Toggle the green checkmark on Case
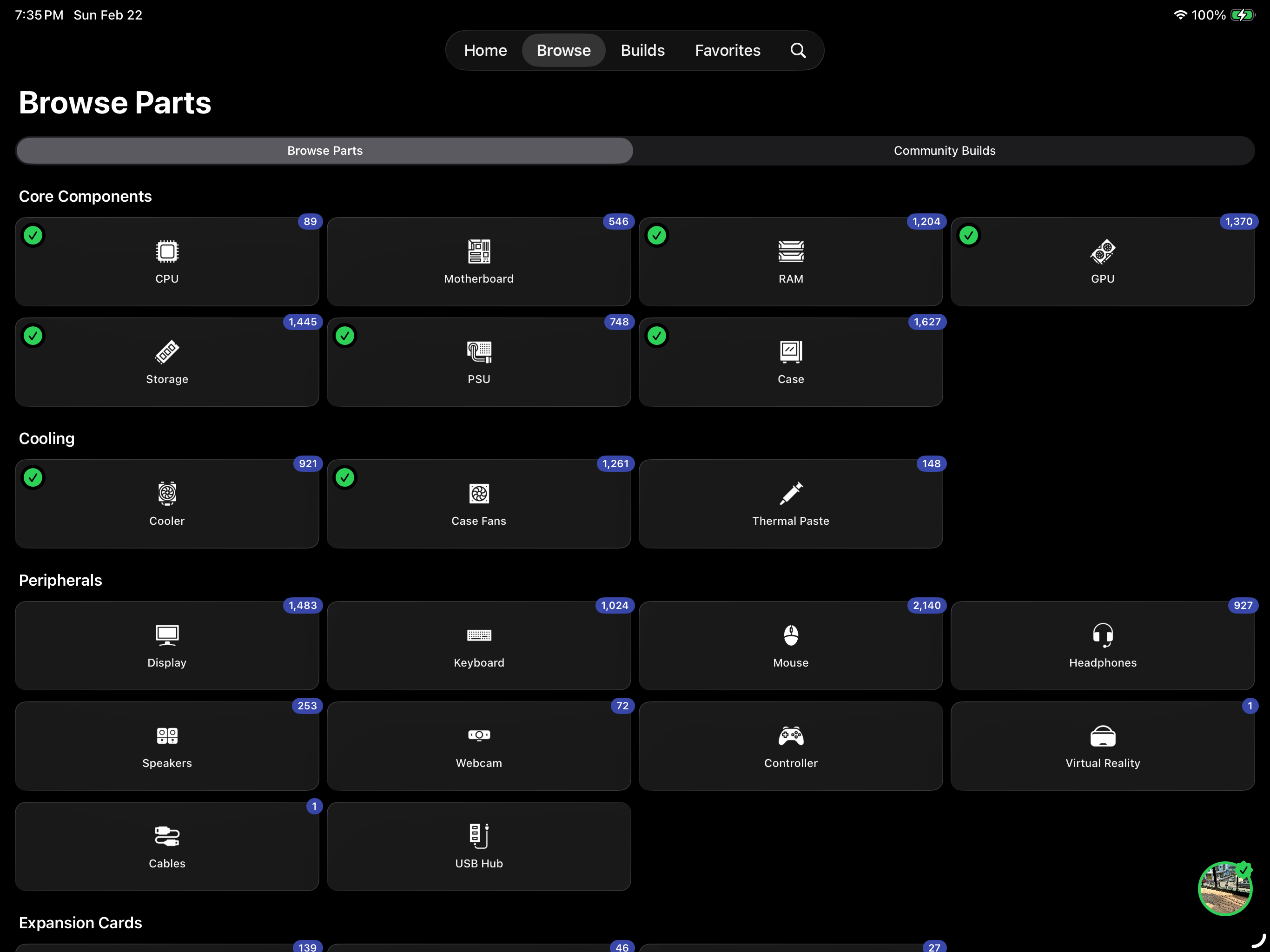Image resolution: width=1270 pixels, height=952 pixels. (x=657, y=336)
